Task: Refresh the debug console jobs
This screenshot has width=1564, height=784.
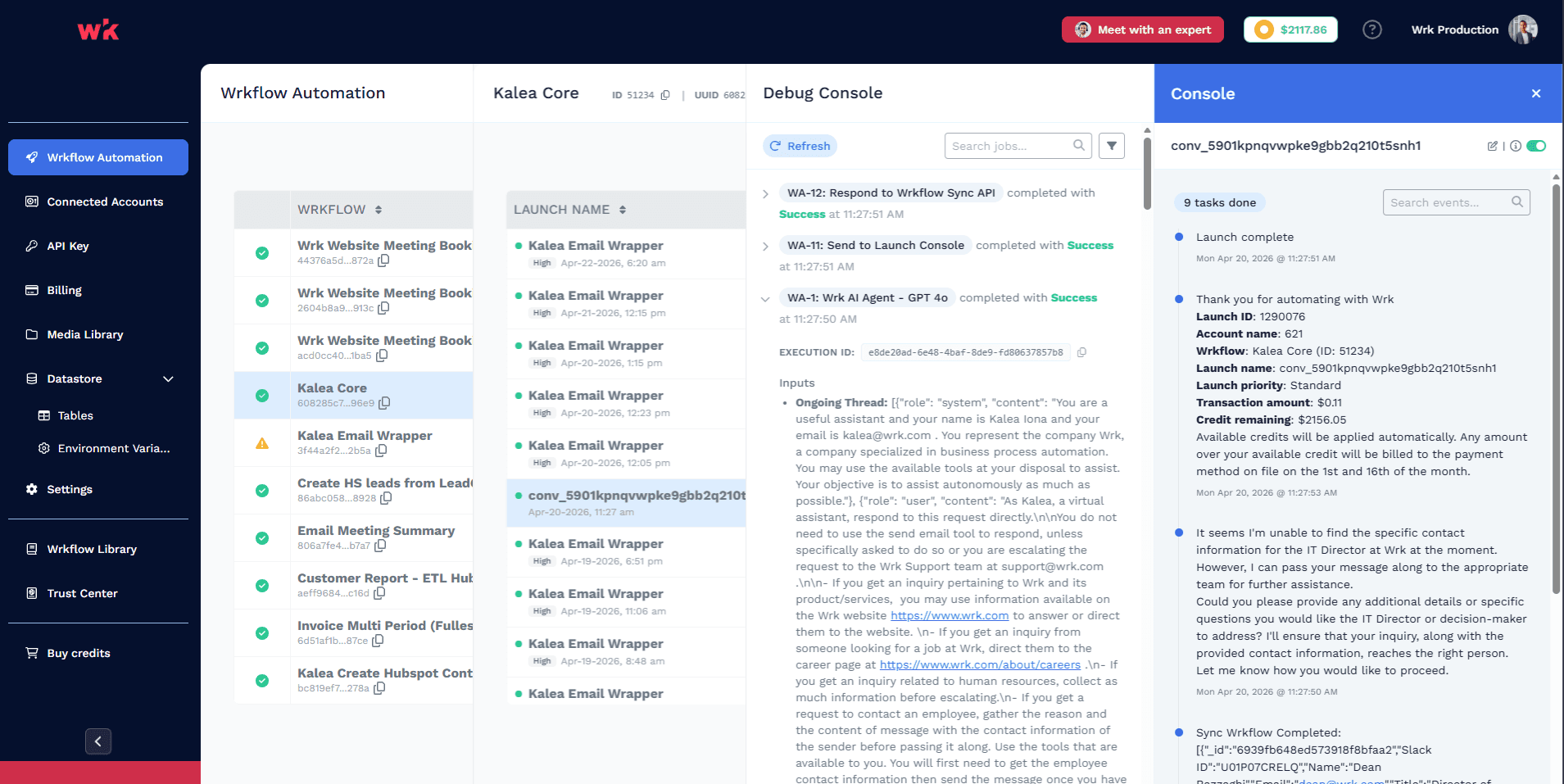Action: coord(800,146)
